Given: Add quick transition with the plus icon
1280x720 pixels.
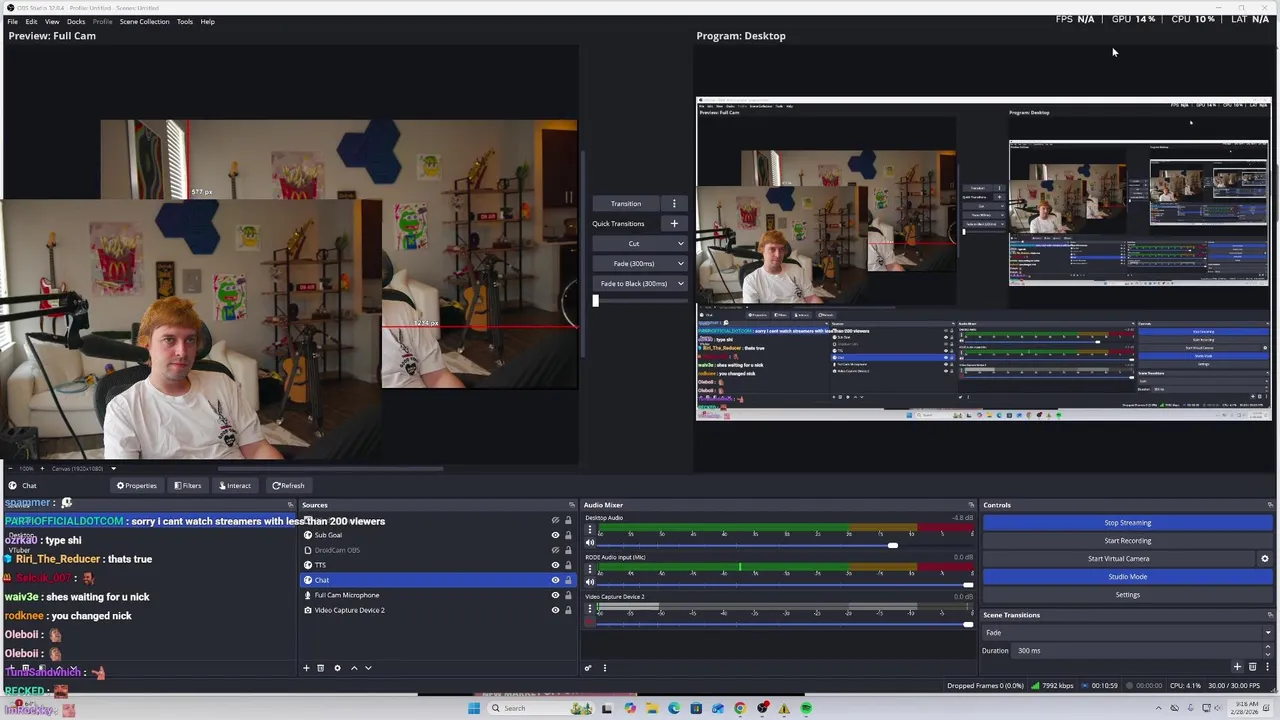Looking at the screenshot, I should (674, 224).
